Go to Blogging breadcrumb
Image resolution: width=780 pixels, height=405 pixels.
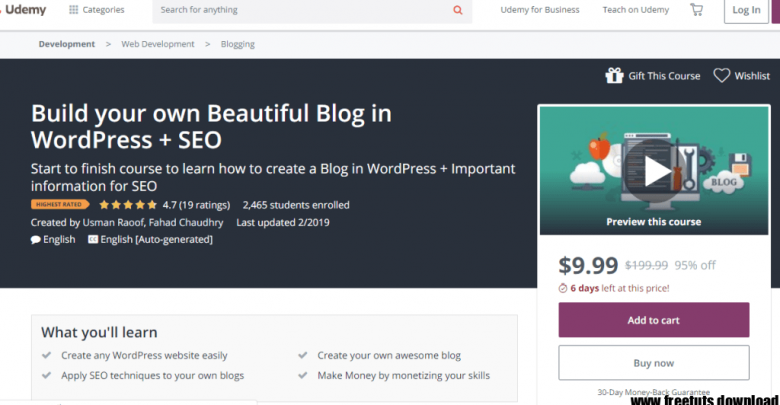[x=238, y=44]
